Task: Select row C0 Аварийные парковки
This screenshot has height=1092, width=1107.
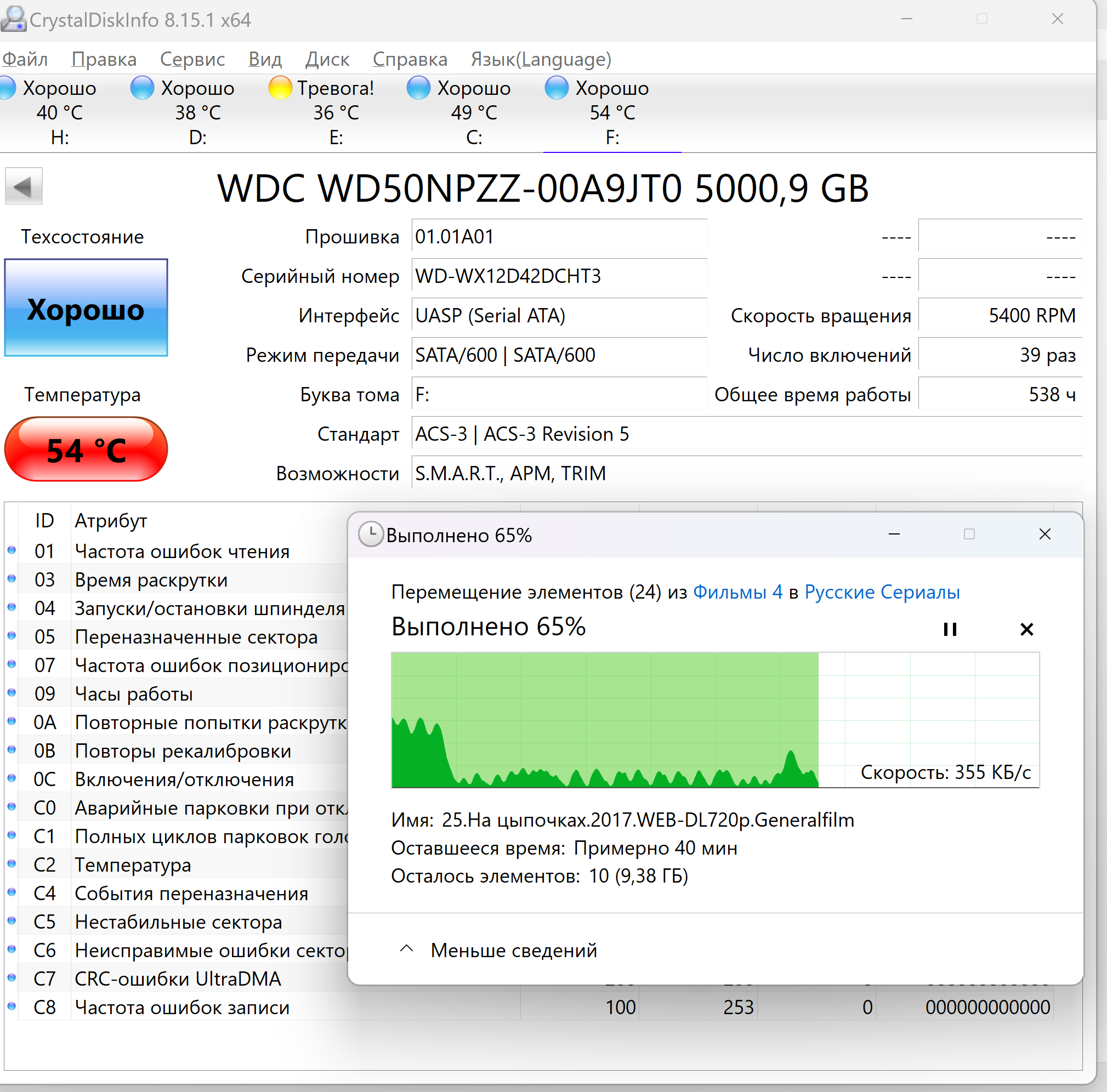Action: tap(177, 808)
